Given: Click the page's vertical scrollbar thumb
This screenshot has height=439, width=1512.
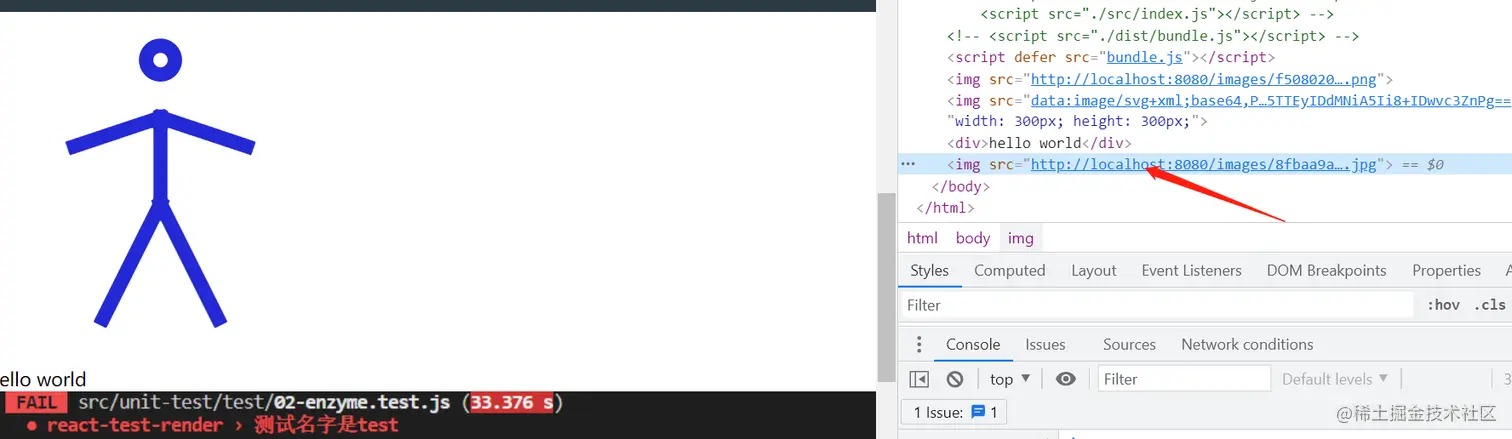Looking at the screenshot, I should 885,286.
